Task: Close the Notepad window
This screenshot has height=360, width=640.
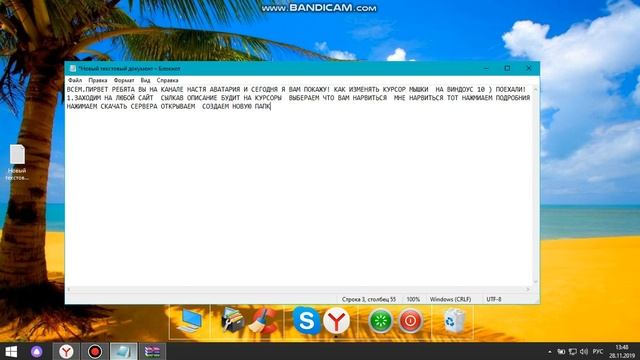Action: pos(529,68)
